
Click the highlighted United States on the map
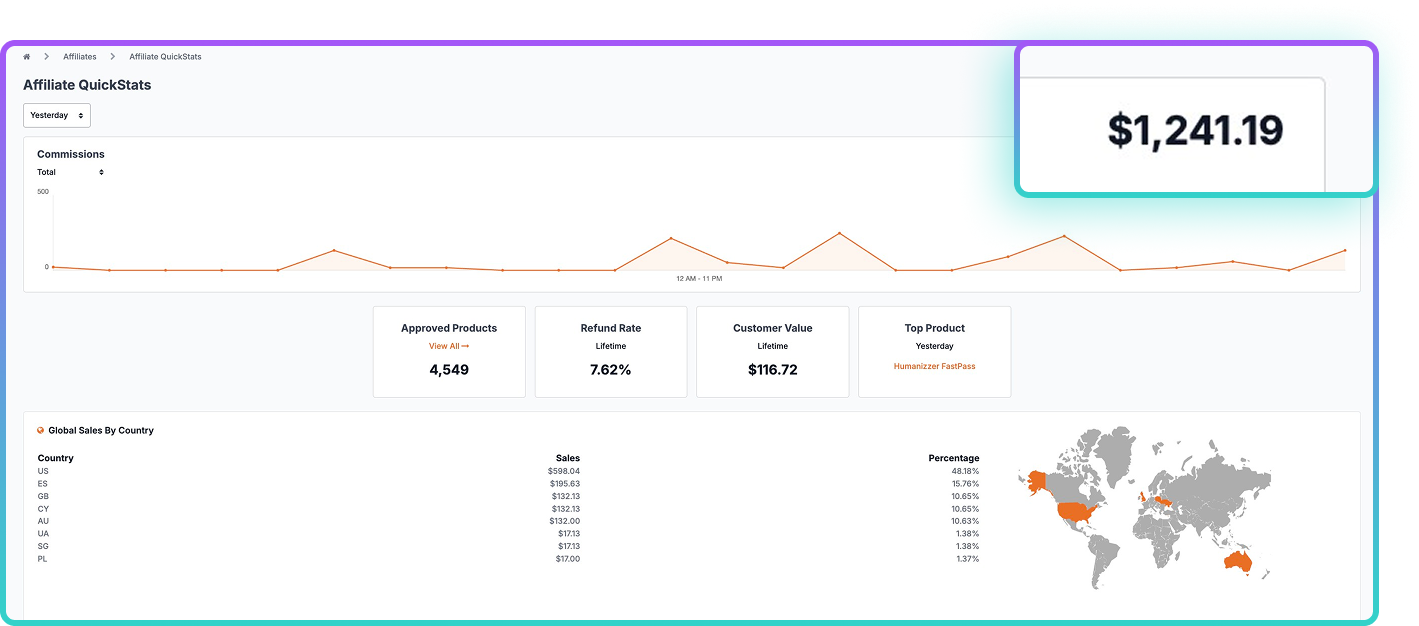pyautogui.click(x=1076, y=514)
